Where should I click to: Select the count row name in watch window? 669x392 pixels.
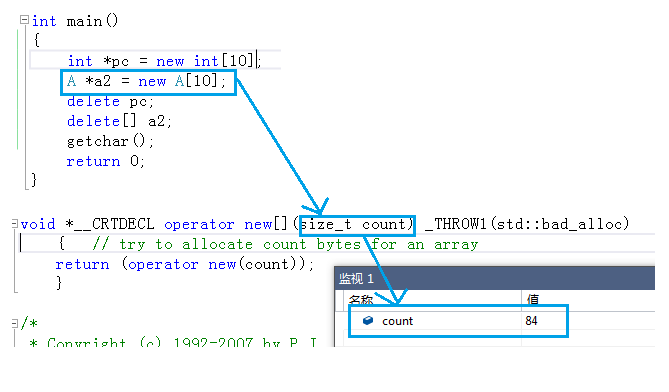click(x=397, y=321)
